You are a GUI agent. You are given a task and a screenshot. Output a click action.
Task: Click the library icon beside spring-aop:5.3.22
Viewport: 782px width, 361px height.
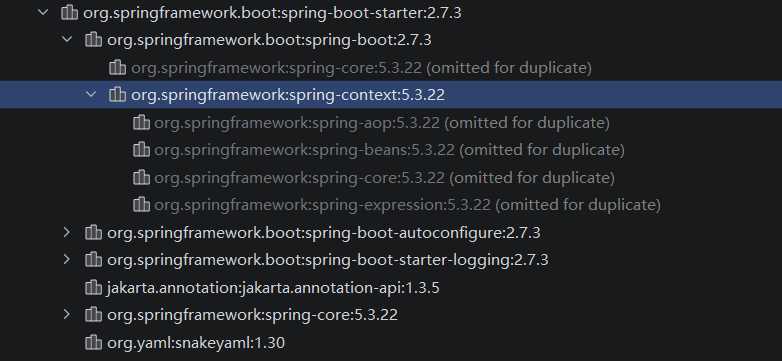(x=141, y=122)
